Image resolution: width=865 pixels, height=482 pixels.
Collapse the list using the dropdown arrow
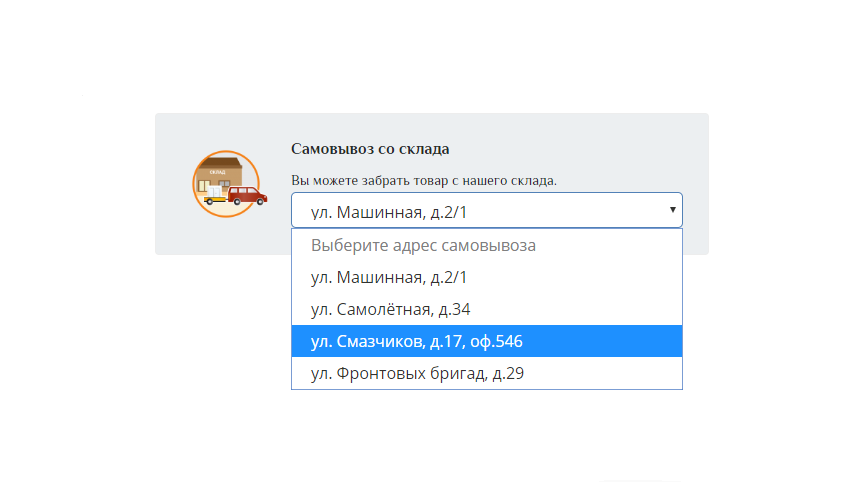[673, 210]
